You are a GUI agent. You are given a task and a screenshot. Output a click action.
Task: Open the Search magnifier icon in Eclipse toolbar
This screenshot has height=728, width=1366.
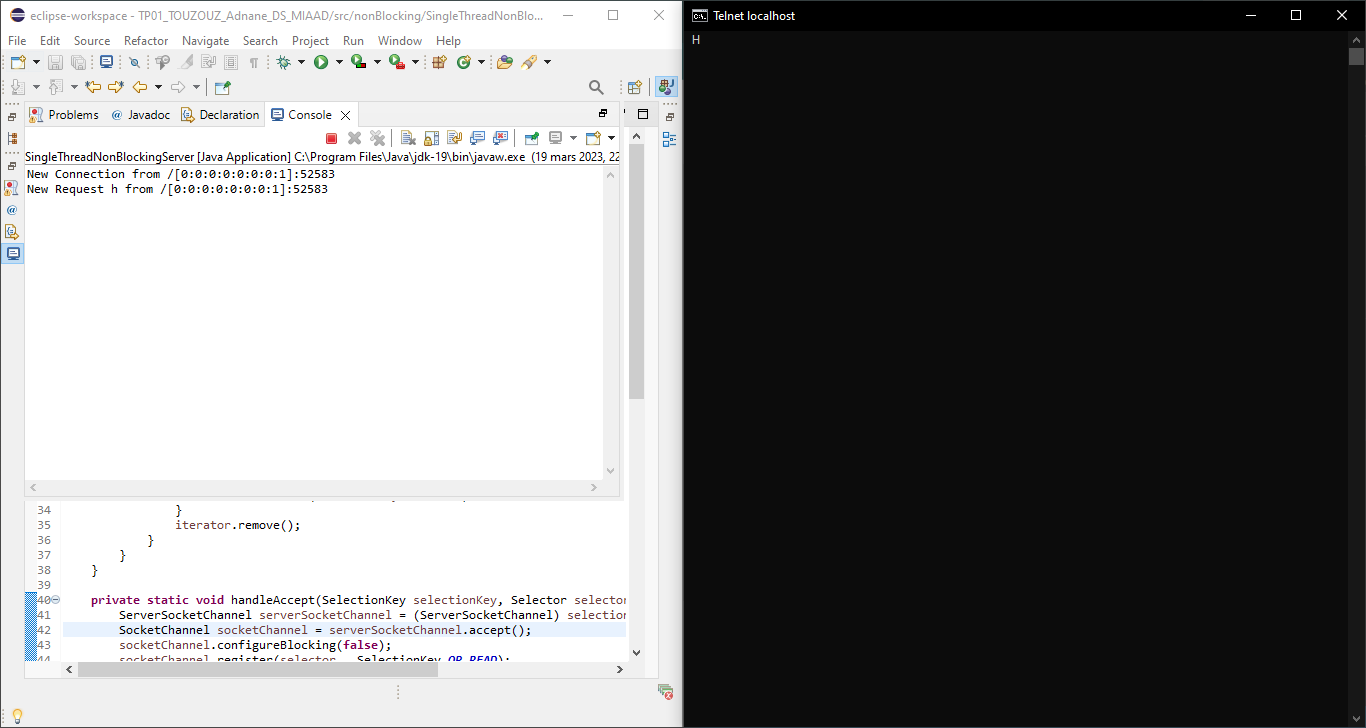point(596,87)
